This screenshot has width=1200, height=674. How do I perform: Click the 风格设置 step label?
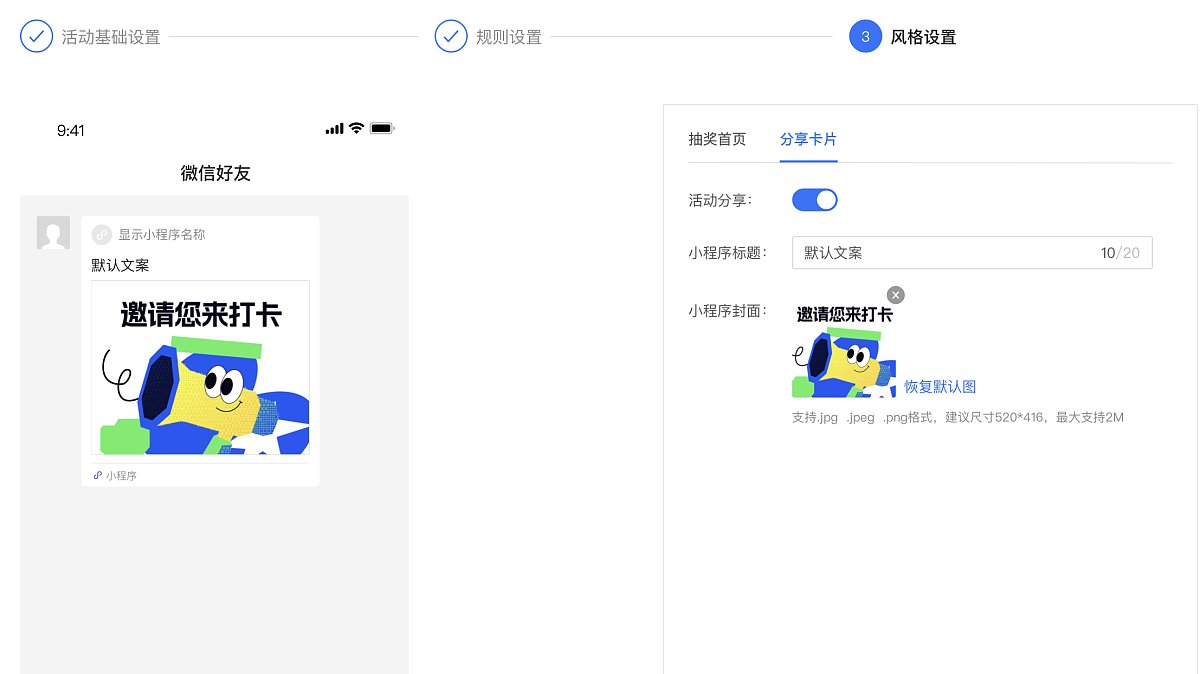(x=924, y=37)
